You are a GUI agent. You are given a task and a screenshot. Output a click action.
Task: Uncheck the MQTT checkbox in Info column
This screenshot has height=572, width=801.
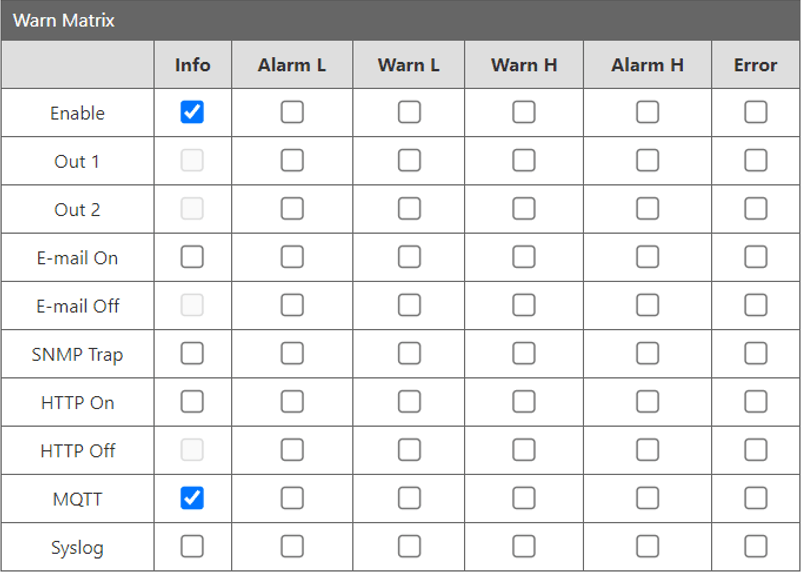192,497
